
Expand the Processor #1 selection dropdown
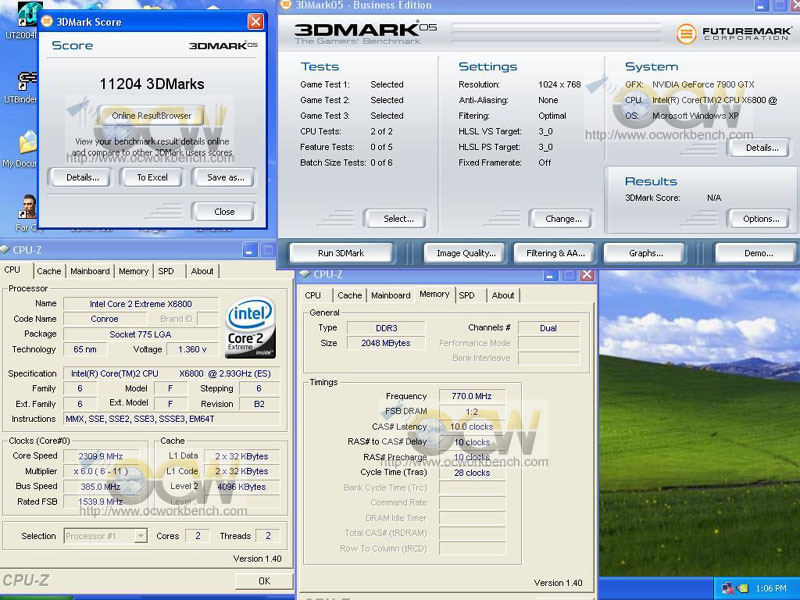141,536
